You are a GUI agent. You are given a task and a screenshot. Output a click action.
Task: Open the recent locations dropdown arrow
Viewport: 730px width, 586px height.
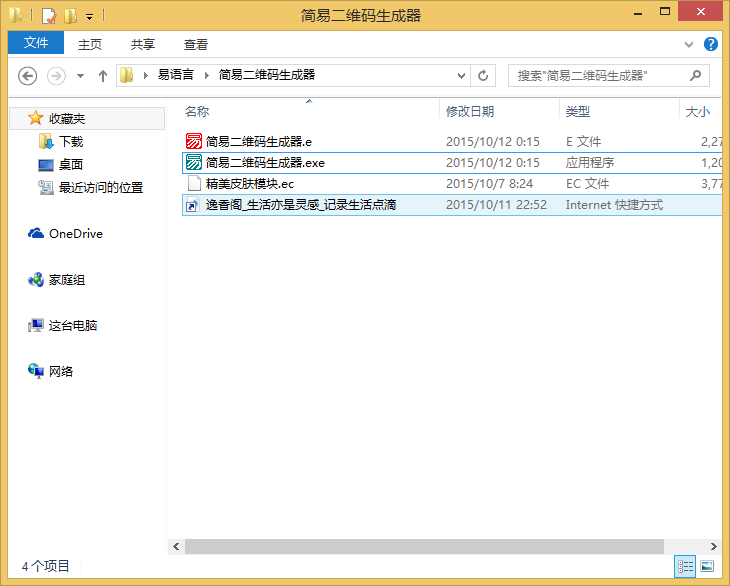coord(81,75)
